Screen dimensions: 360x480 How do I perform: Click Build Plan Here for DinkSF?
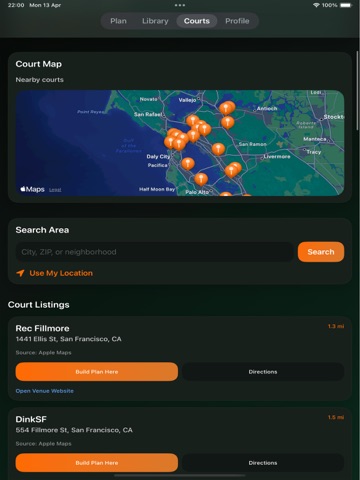click(97, 463)
